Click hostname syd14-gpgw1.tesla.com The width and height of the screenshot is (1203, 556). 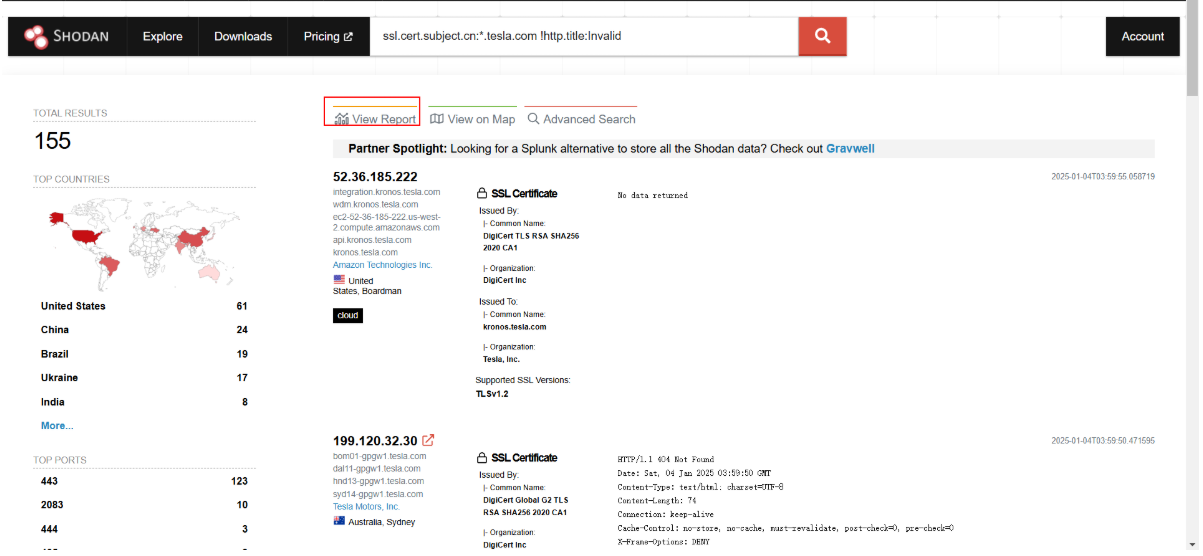[x=378, y=494]
